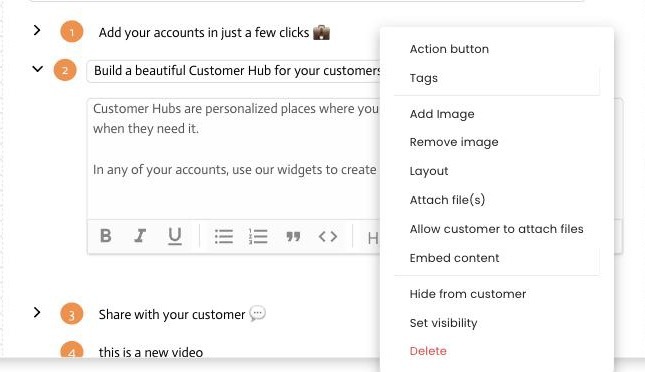Insert a bulleted list
The height and width of the screenshot is (372, 645).
pyautogui.click(x=224, y=236)
